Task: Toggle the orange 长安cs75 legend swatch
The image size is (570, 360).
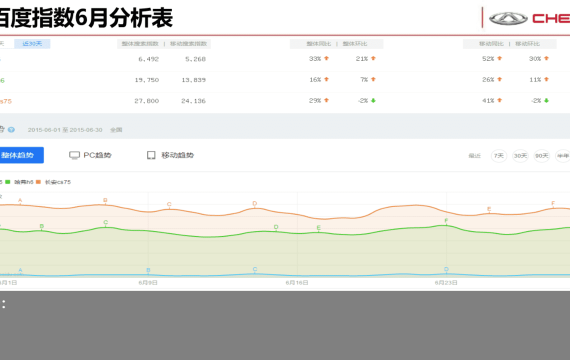Action: (x=38, y=182)
